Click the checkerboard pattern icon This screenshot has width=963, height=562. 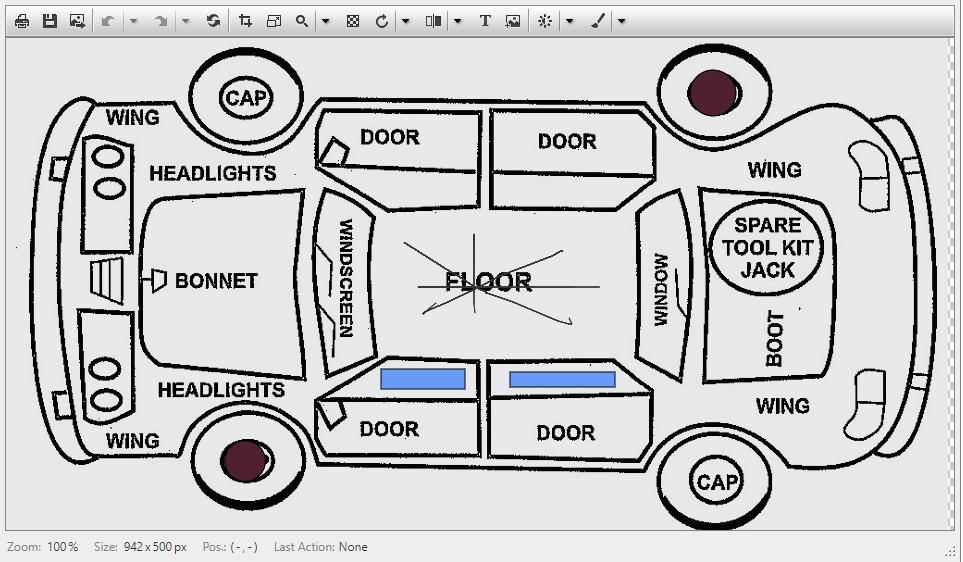point(353,21)
